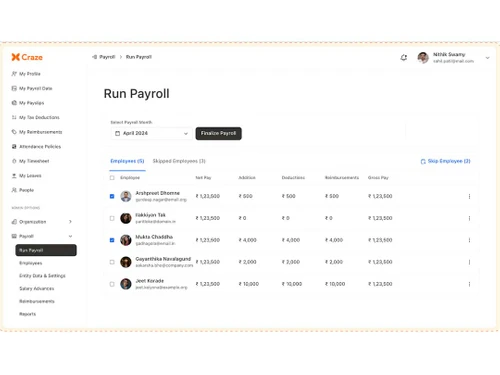Check the Jeet Korade row checkbox
The image size is (500, 375).
pos(112,284)
